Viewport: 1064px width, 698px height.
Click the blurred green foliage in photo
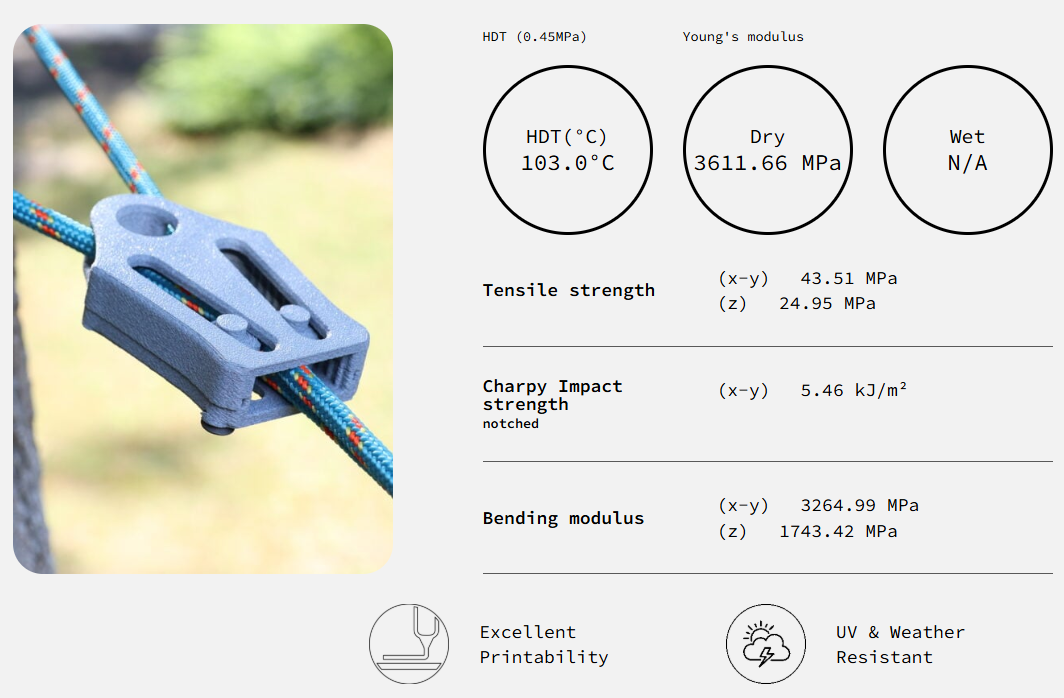pyautogui.click(x=270, y=80)
